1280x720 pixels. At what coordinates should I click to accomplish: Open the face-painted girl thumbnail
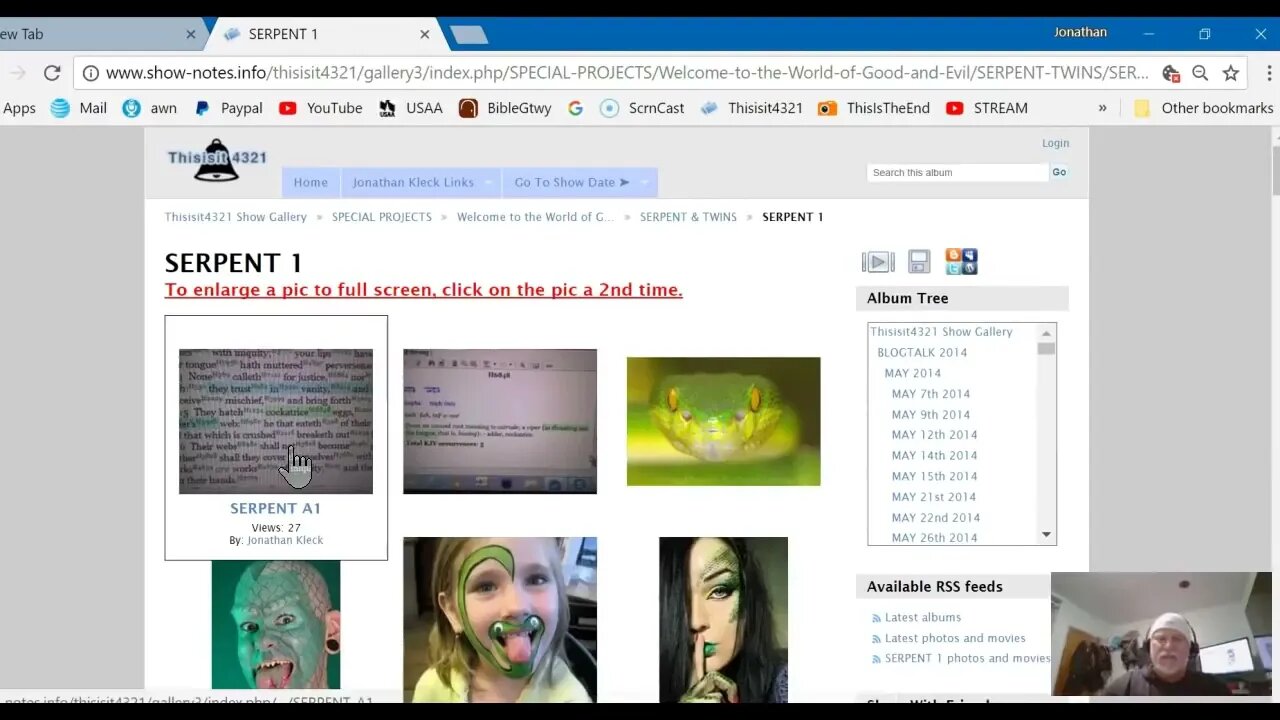point(500,620)
